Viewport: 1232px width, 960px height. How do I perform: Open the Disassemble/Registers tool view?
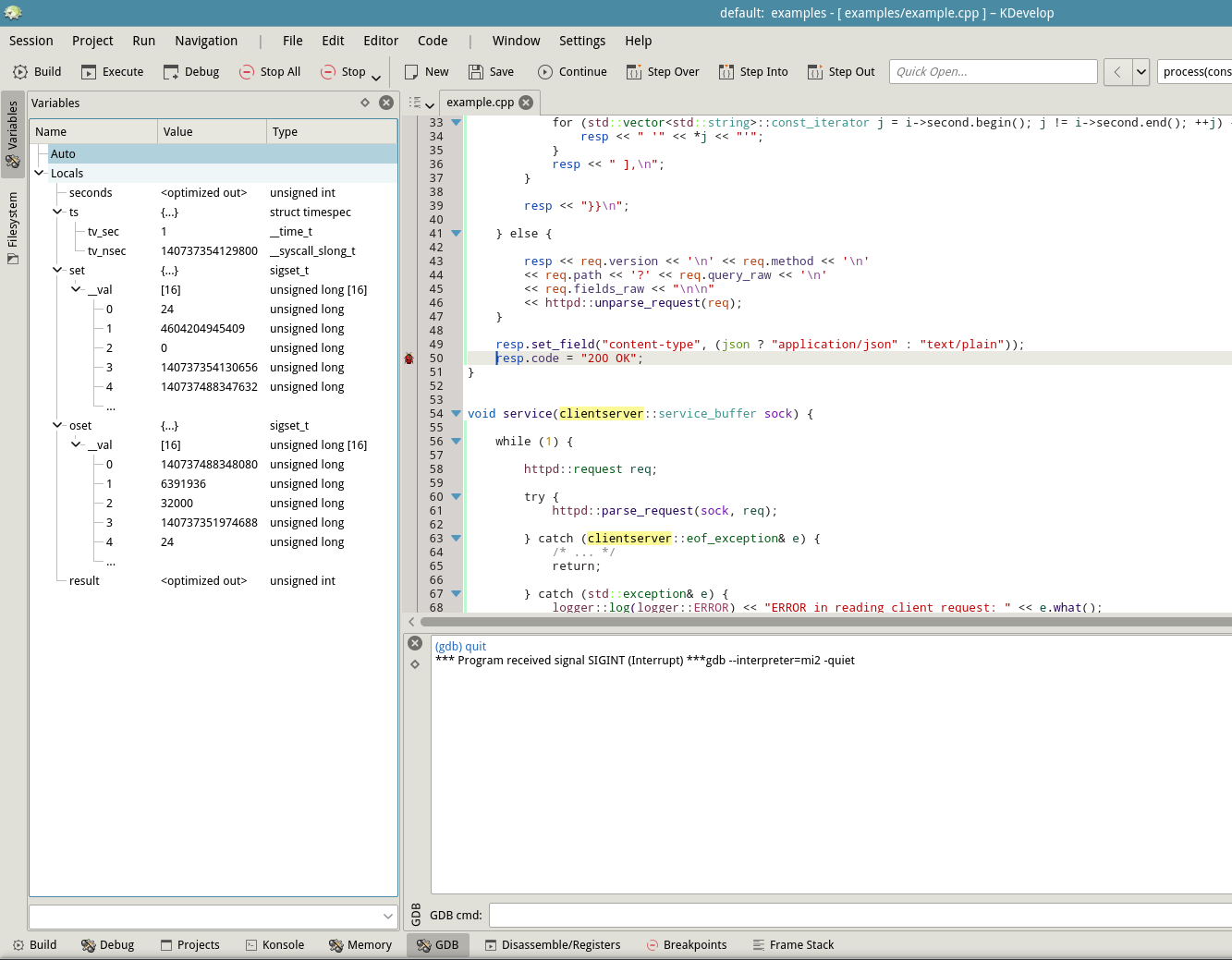tap(553, 944)
